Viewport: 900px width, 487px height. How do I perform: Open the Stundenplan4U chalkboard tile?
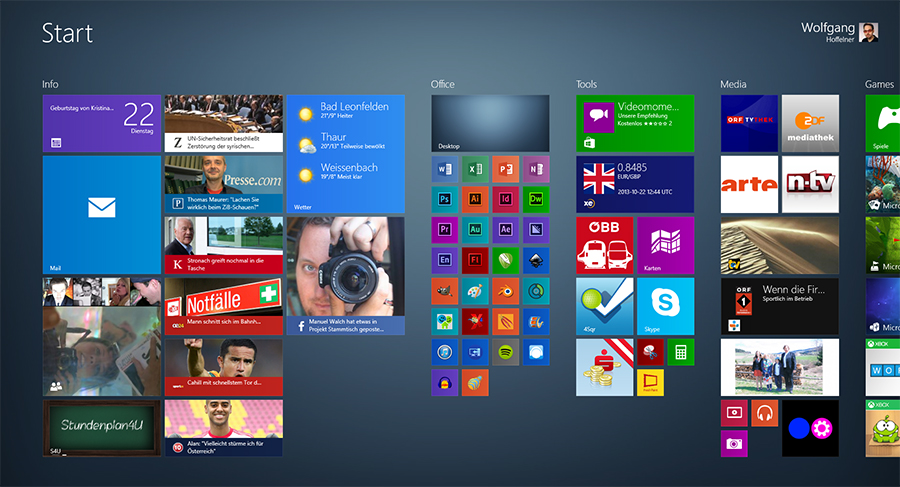pos(102,428)
